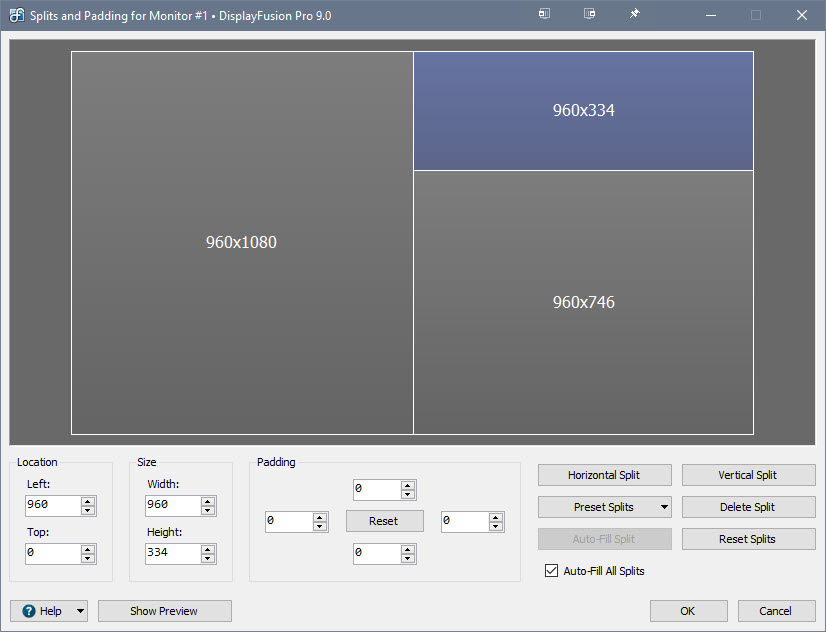Enable Auto-Fill All Splits
The height and width of the screenshot is (632, 826).
551,571
